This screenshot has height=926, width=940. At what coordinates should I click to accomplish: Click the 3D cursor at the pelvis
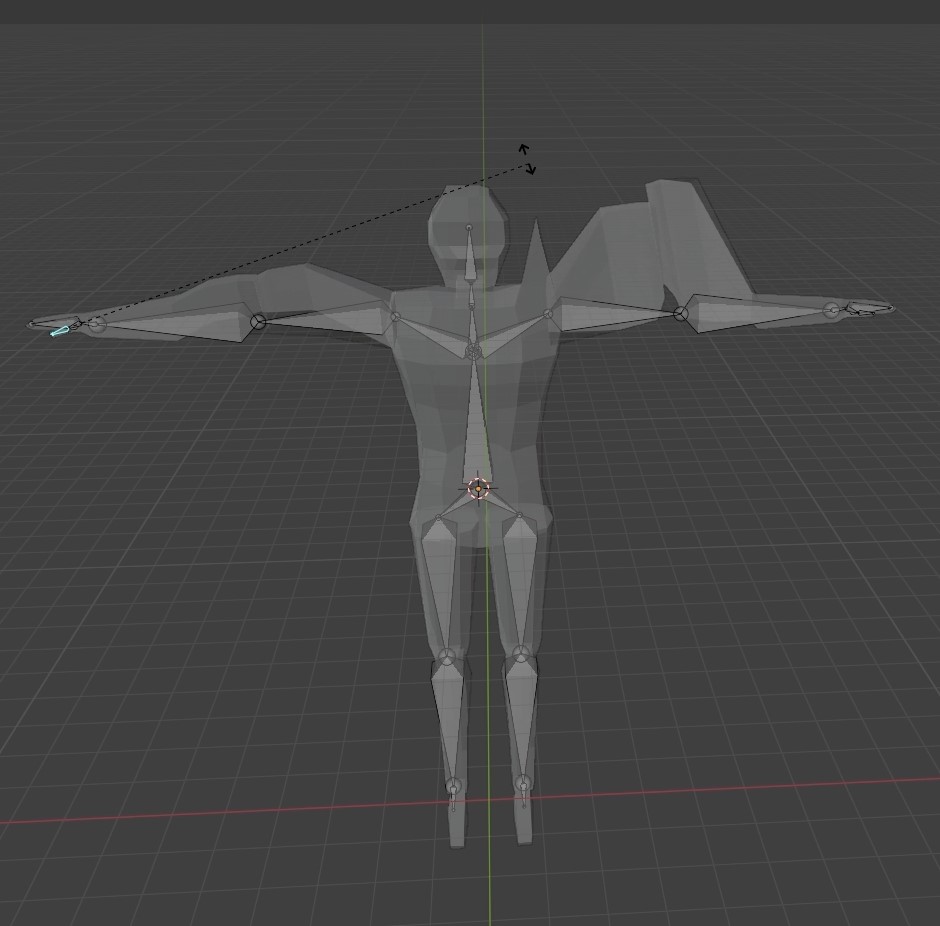[478, 489]
